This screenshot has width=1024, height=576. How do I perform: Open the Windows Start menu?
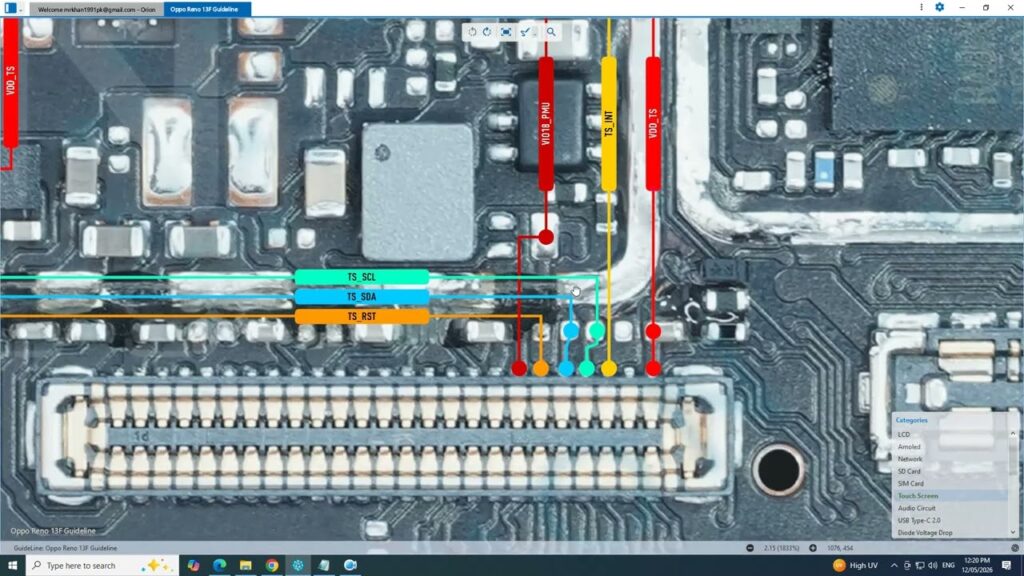pyautogui.click(x=12, y=566)
